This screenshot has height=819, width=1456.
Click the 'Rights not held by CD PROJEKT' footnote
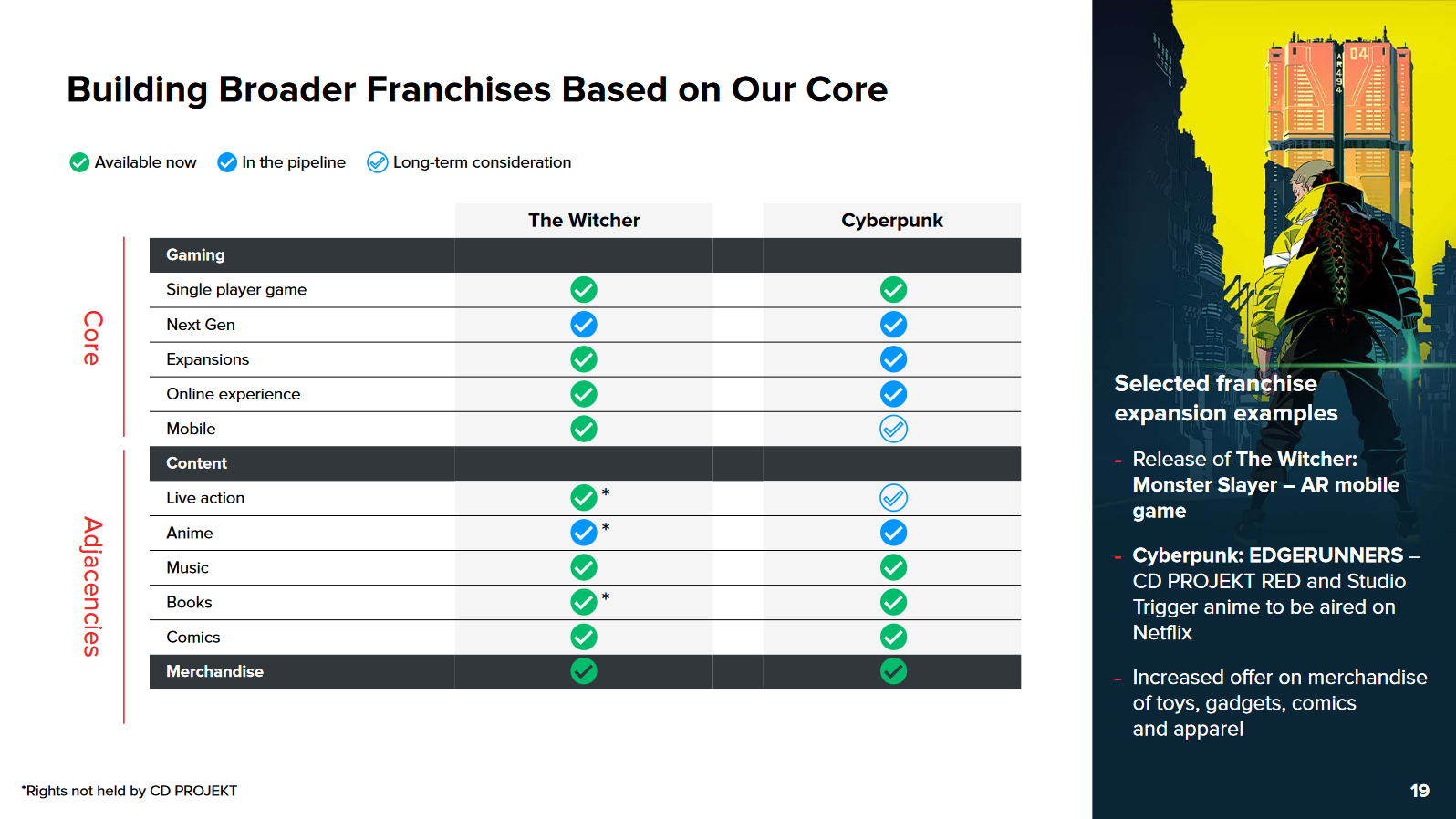point(130,791)
